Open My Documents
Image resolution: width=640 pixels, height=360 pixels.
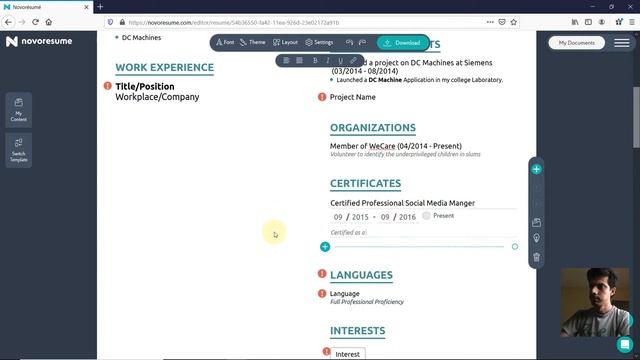(576, 42)
